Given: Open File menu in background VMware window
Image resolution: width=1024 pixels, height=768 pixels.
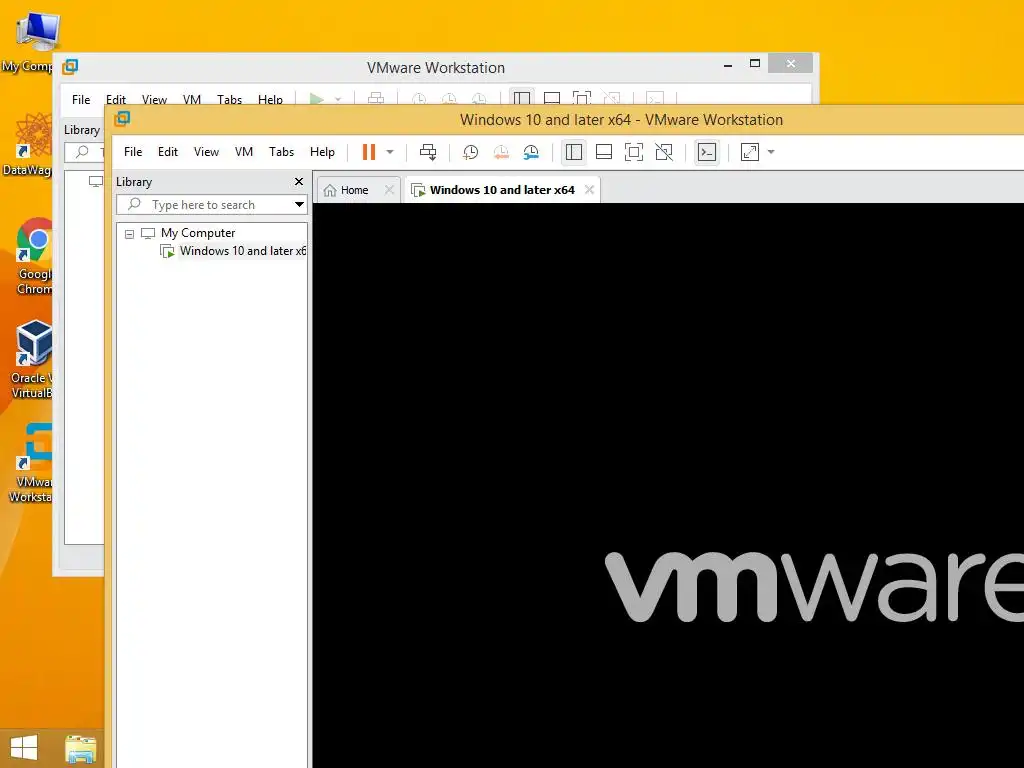Looking at the screenshot, I should 81,99.
